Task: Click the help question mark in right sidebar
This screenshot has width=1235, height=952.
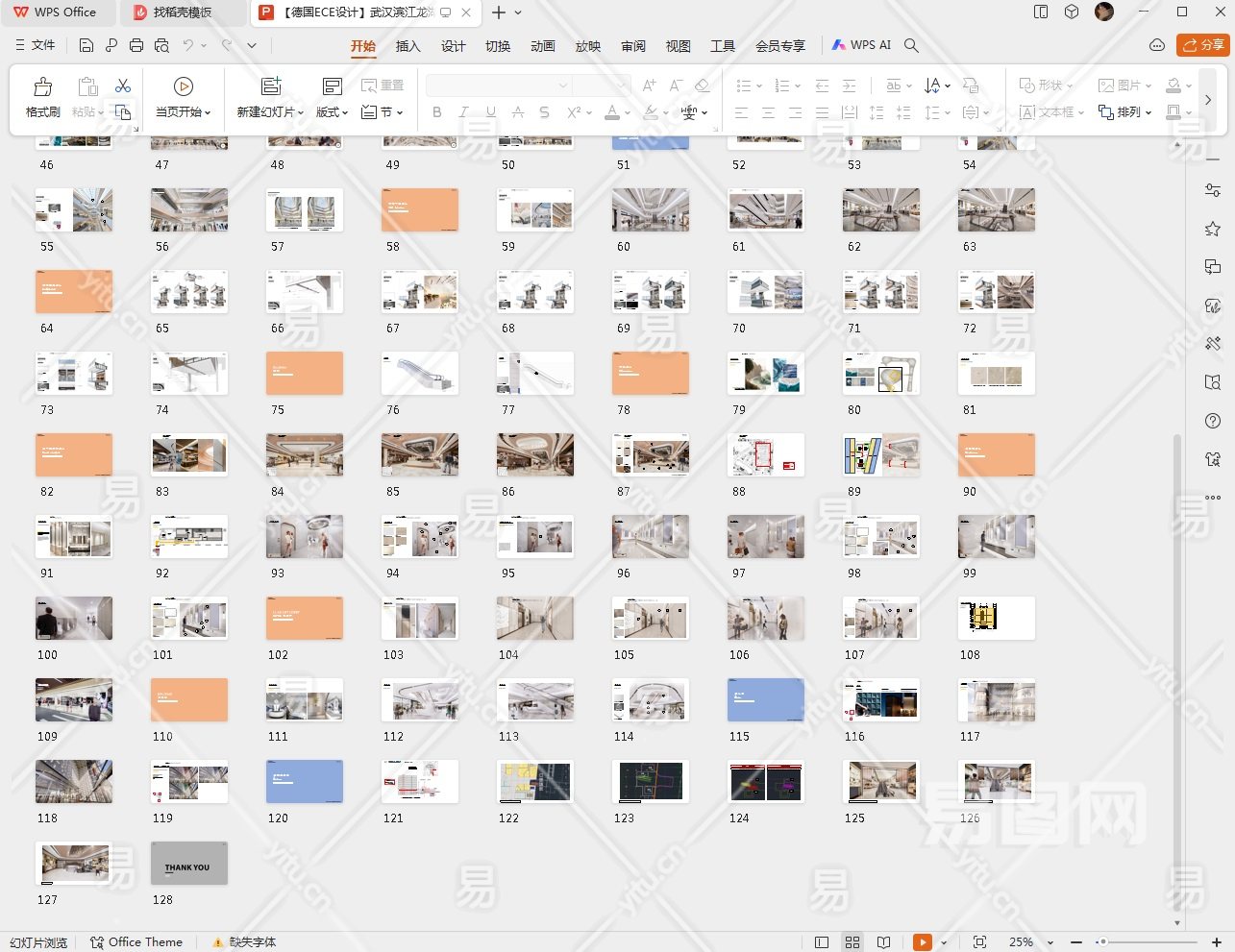Action: pyautogui.click(x=1213, y=421)
